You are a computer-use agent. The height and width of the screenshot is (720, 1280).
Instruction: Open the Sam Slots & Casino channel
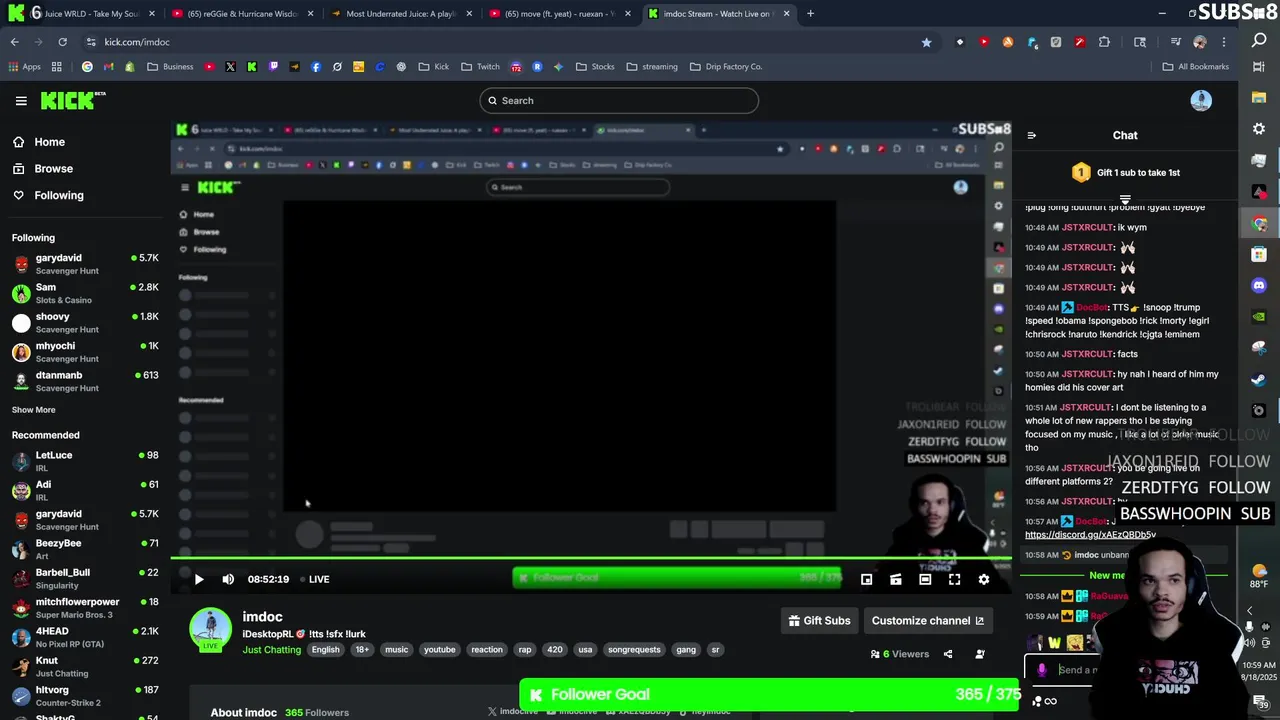pos(85,293)
